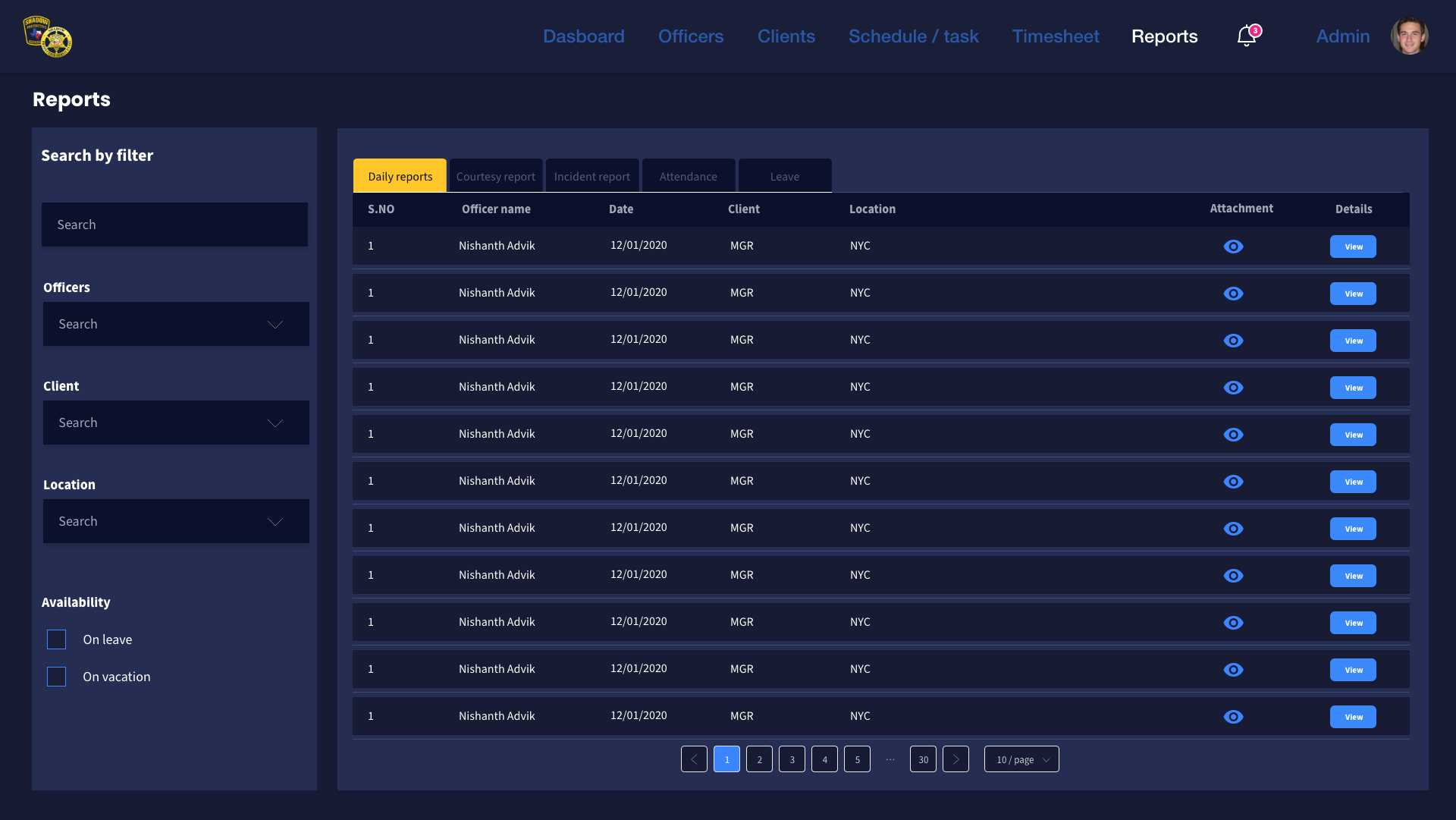
Task: Click the first row attachment eye icon
Action: [1233, 247]
